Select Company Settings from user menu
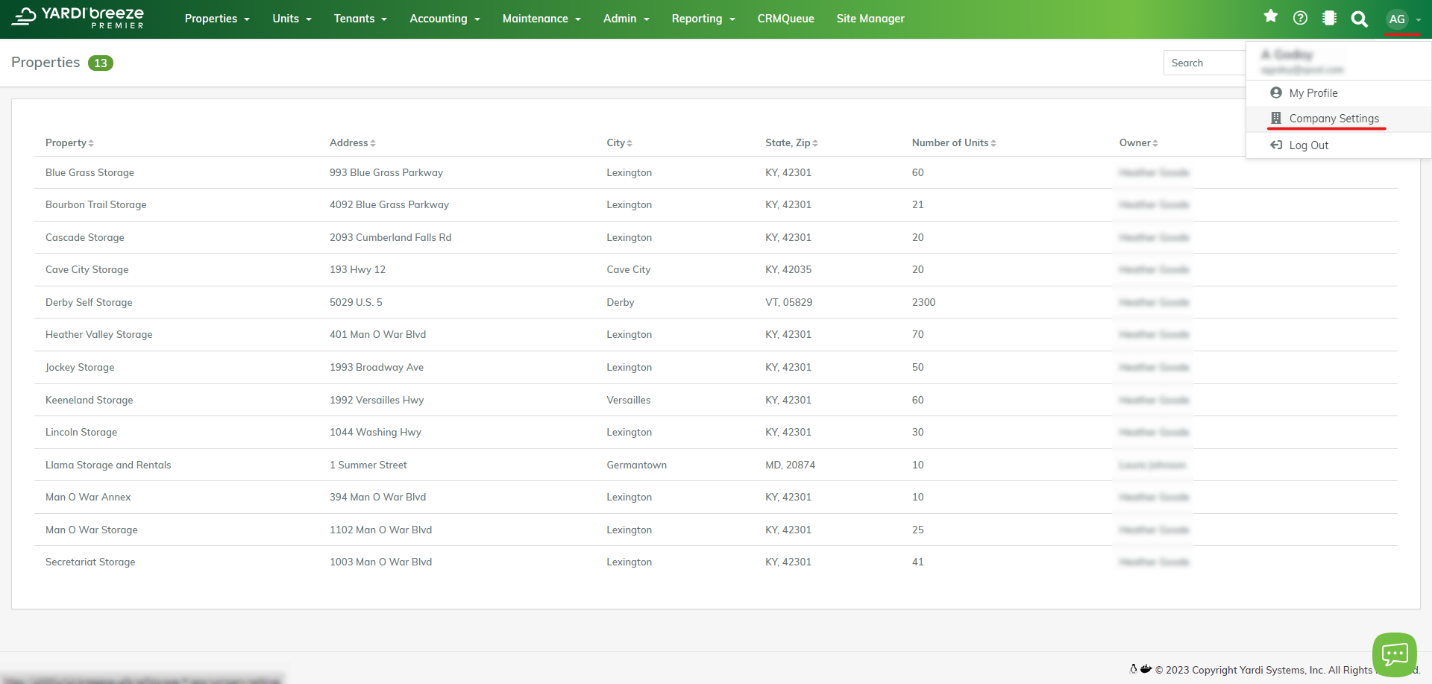This screenshot has width=1432, height=684. pyautogui.click(x=1333, y=119)
